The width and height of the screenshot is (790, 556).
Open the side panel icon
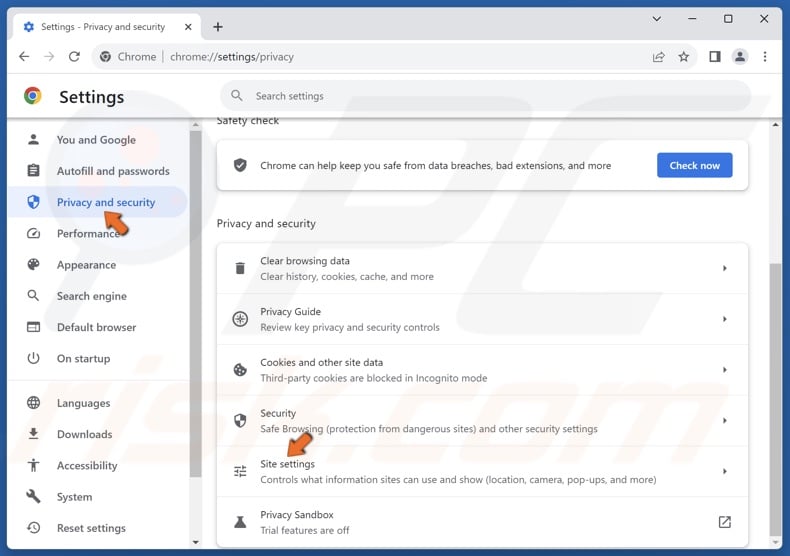click(714, 57)
